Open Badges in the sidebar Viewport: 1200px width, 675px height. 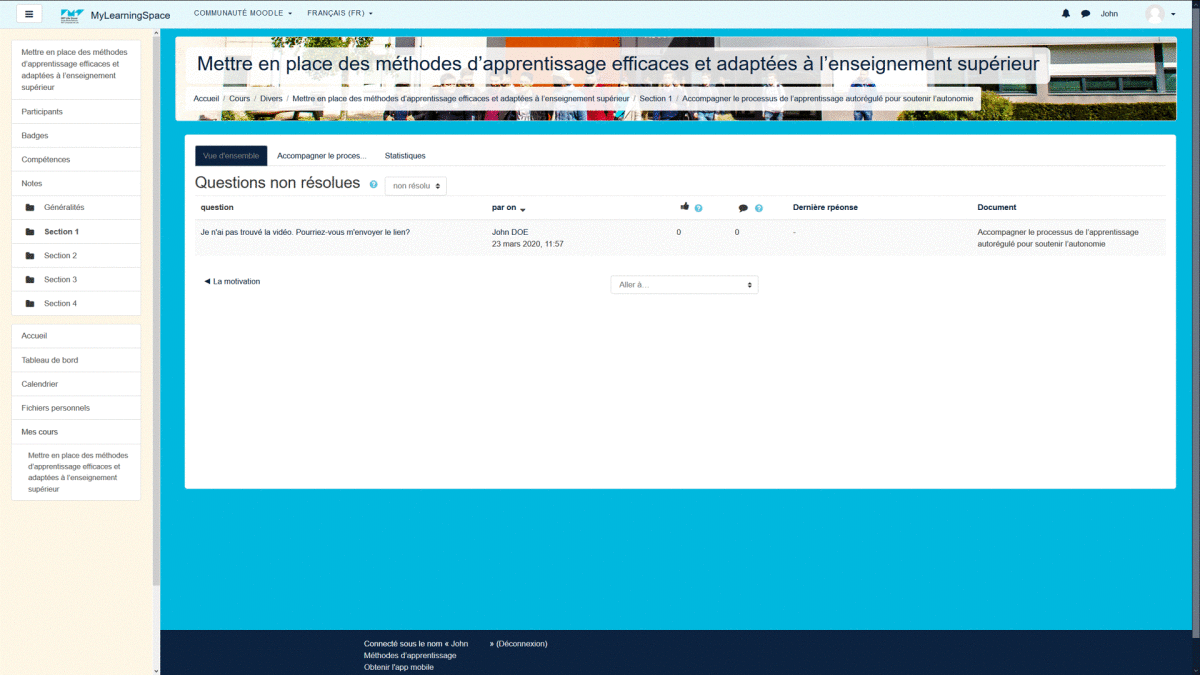coord(76,136)
